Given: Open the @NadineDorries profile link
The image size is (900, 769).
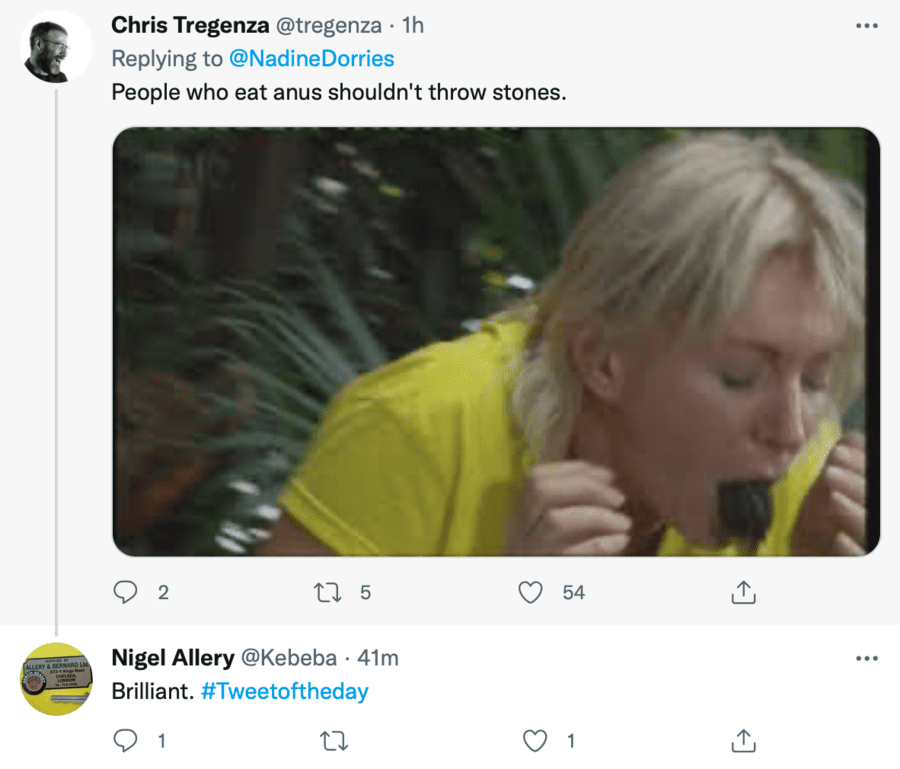Looking at the screenshot, I should (x=312, y=58).
